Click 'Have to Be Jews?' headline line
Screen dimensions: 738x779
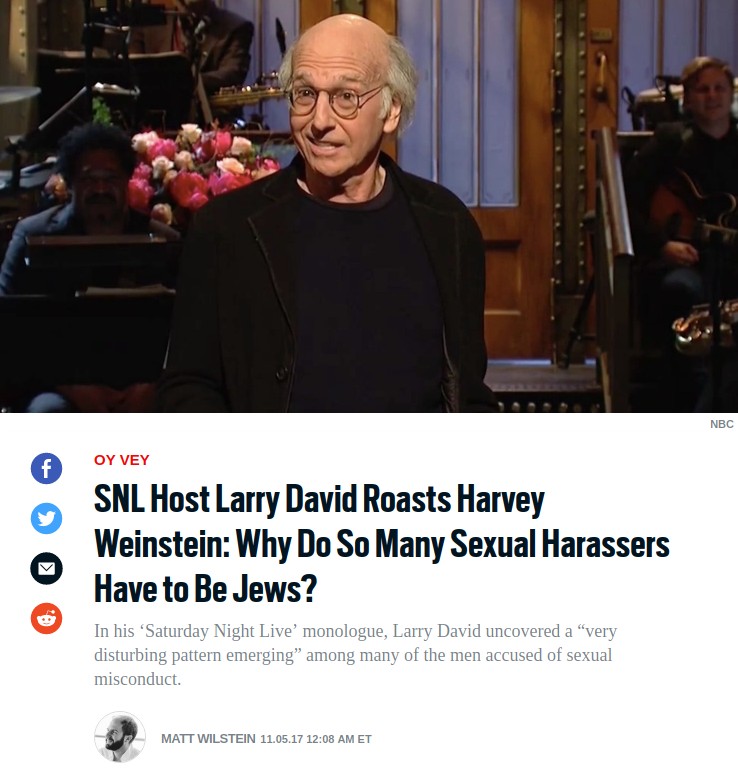click(205, 589)
